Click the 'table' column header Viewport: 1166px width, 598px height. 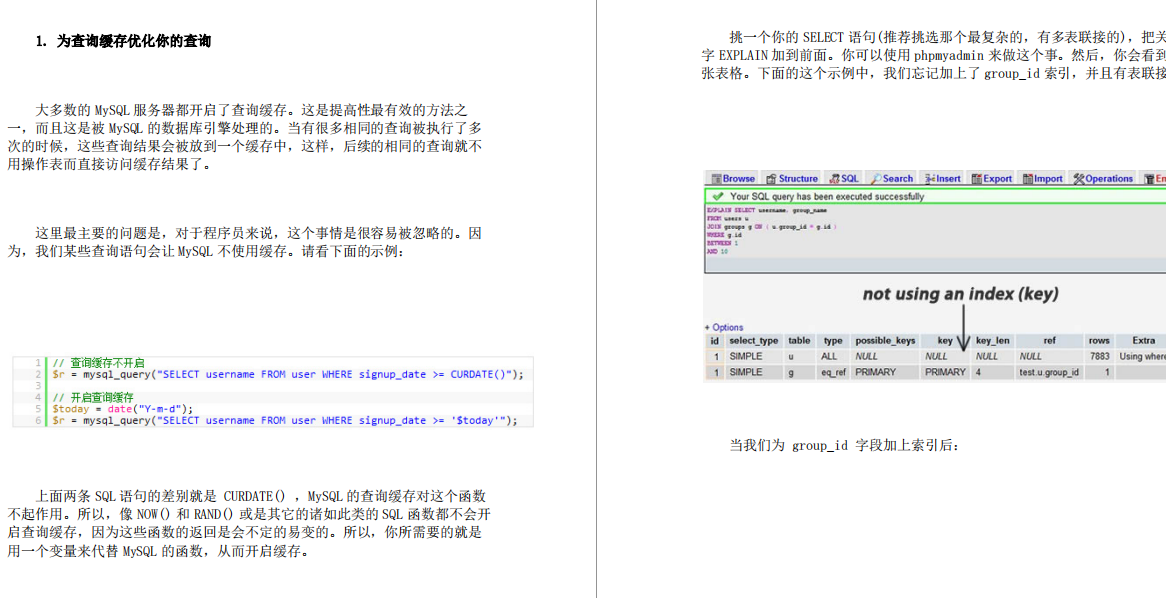[799, 341]
